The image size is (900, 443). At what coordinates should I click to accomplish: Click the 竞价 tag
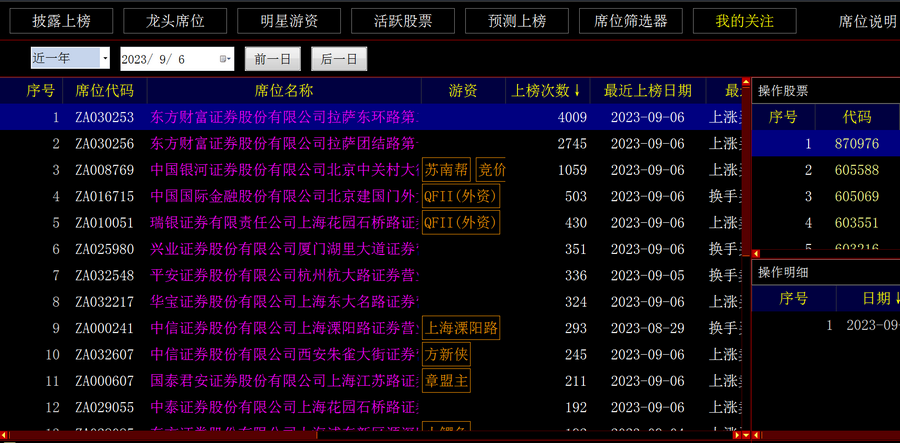(491, 170)
